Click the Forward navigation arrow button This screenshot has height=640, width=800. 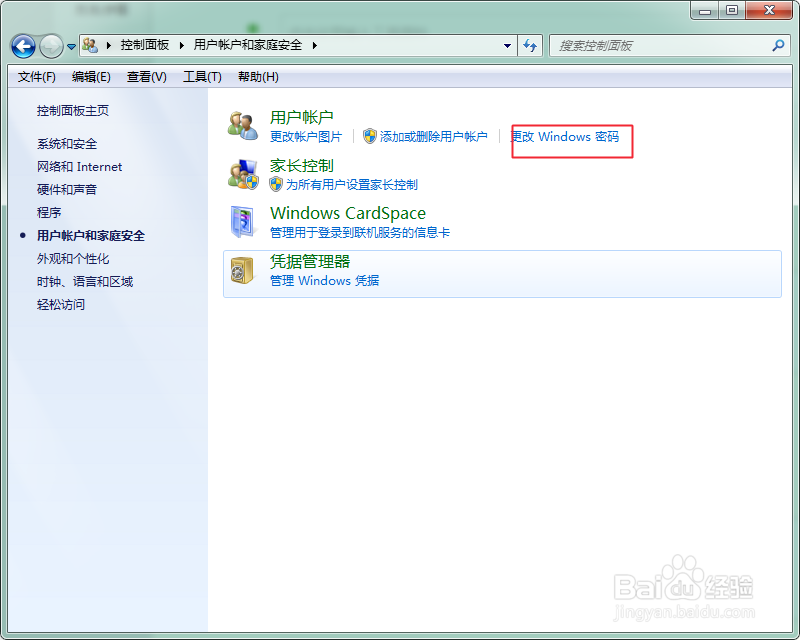[51, 46]
